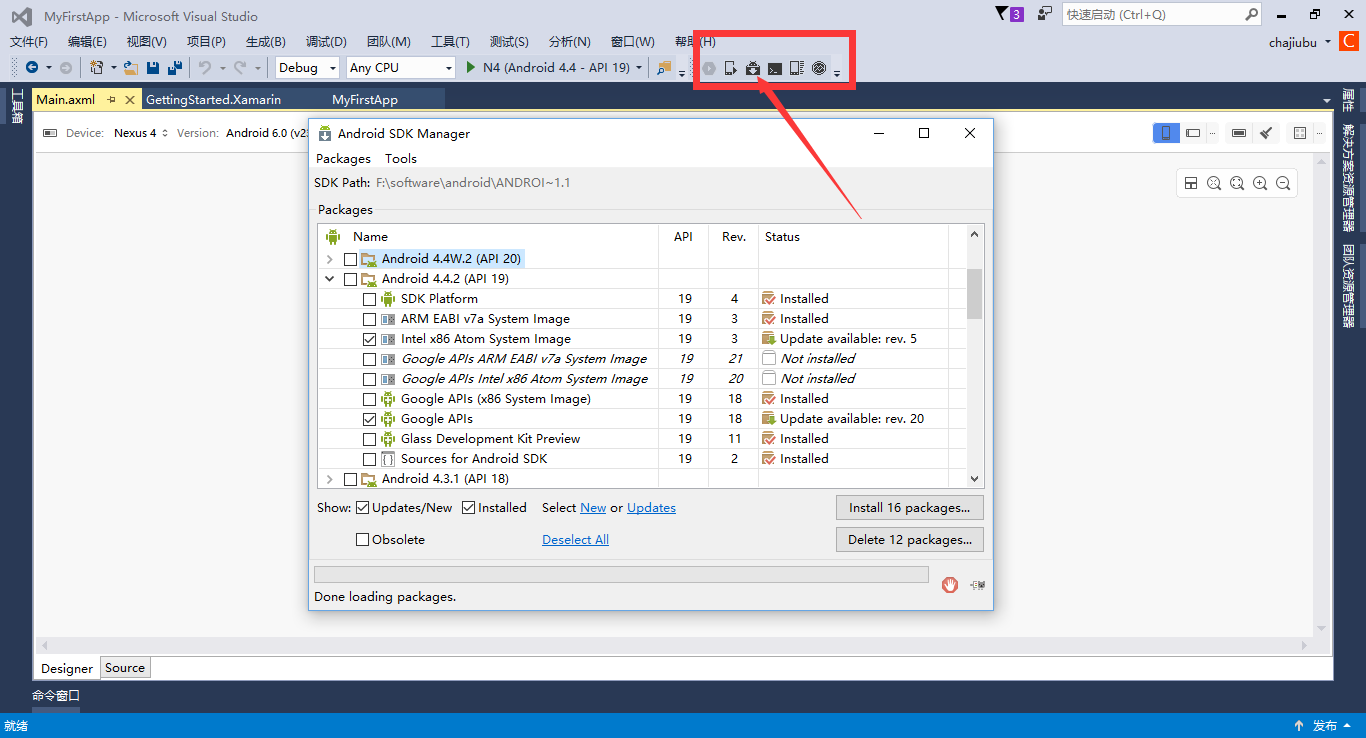Enable the Obsolete checkbox

363,540
